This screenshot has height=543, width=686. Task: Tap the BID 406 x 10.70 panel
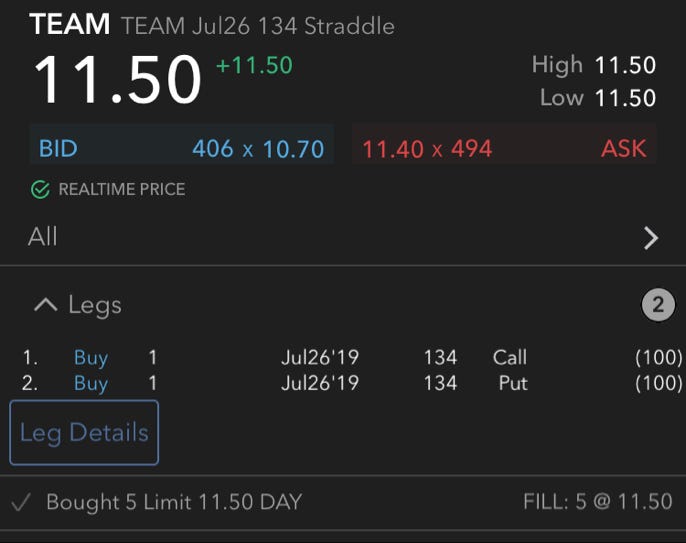tap(182, 148)
